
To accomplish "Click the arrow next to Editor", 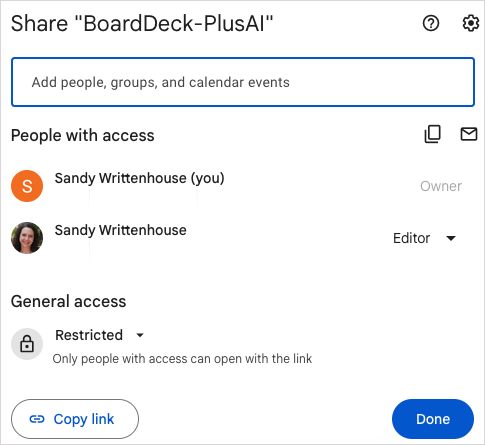I will pos(451,238).
